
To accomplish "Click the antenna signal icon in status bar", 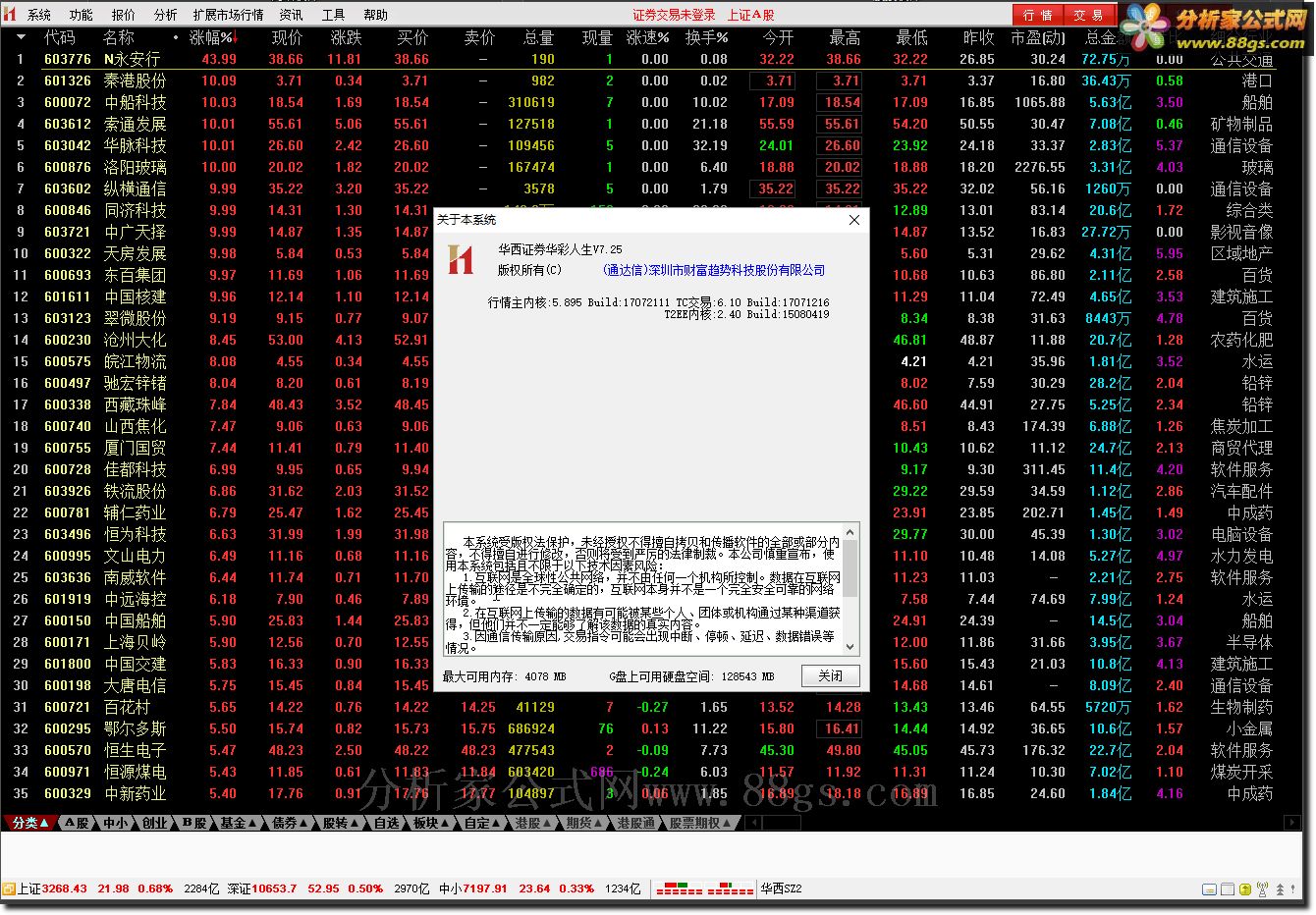I will [1263, 889].
